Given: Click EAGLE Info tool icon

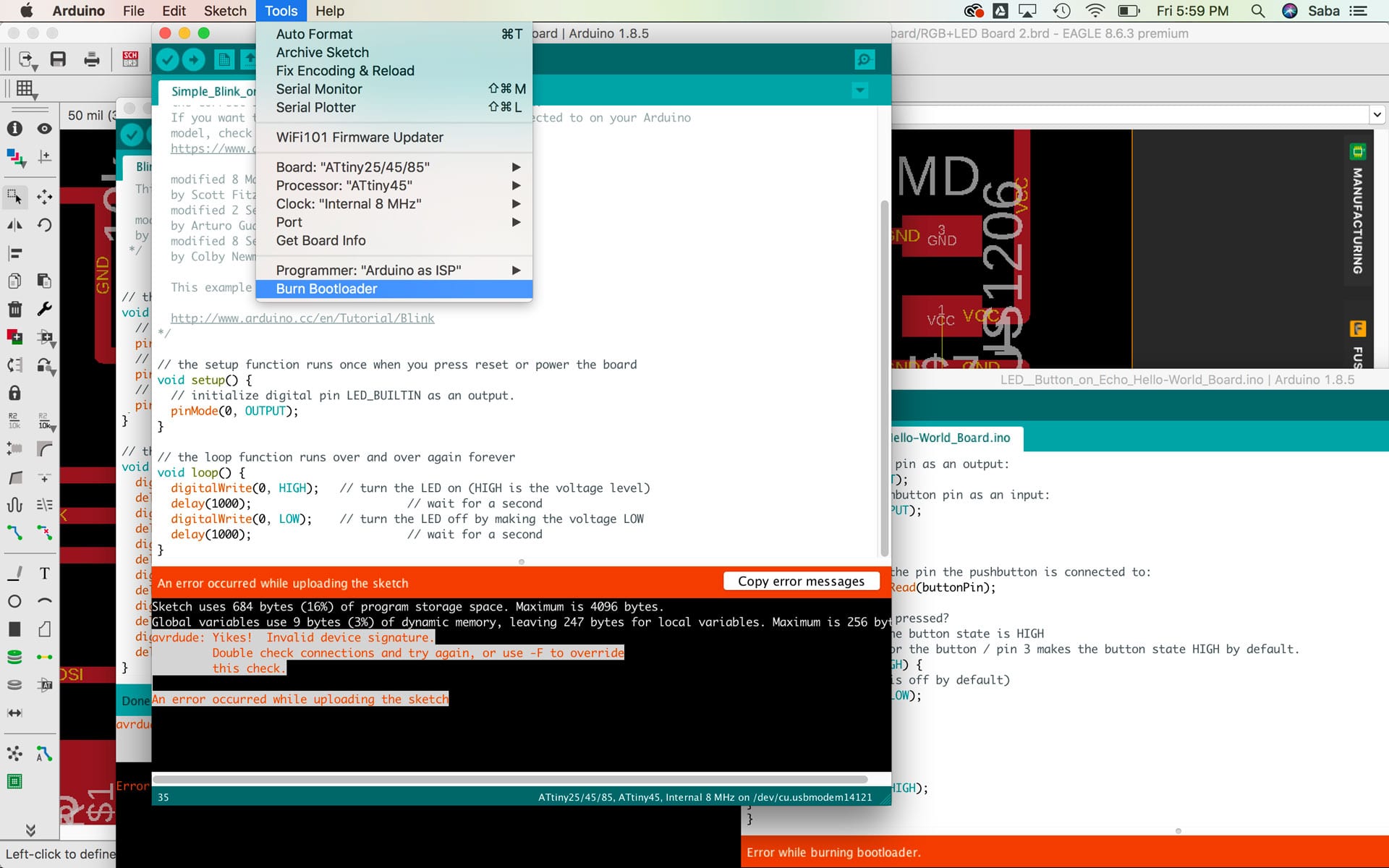Looking at the screenshot, I should pos(14,128).
